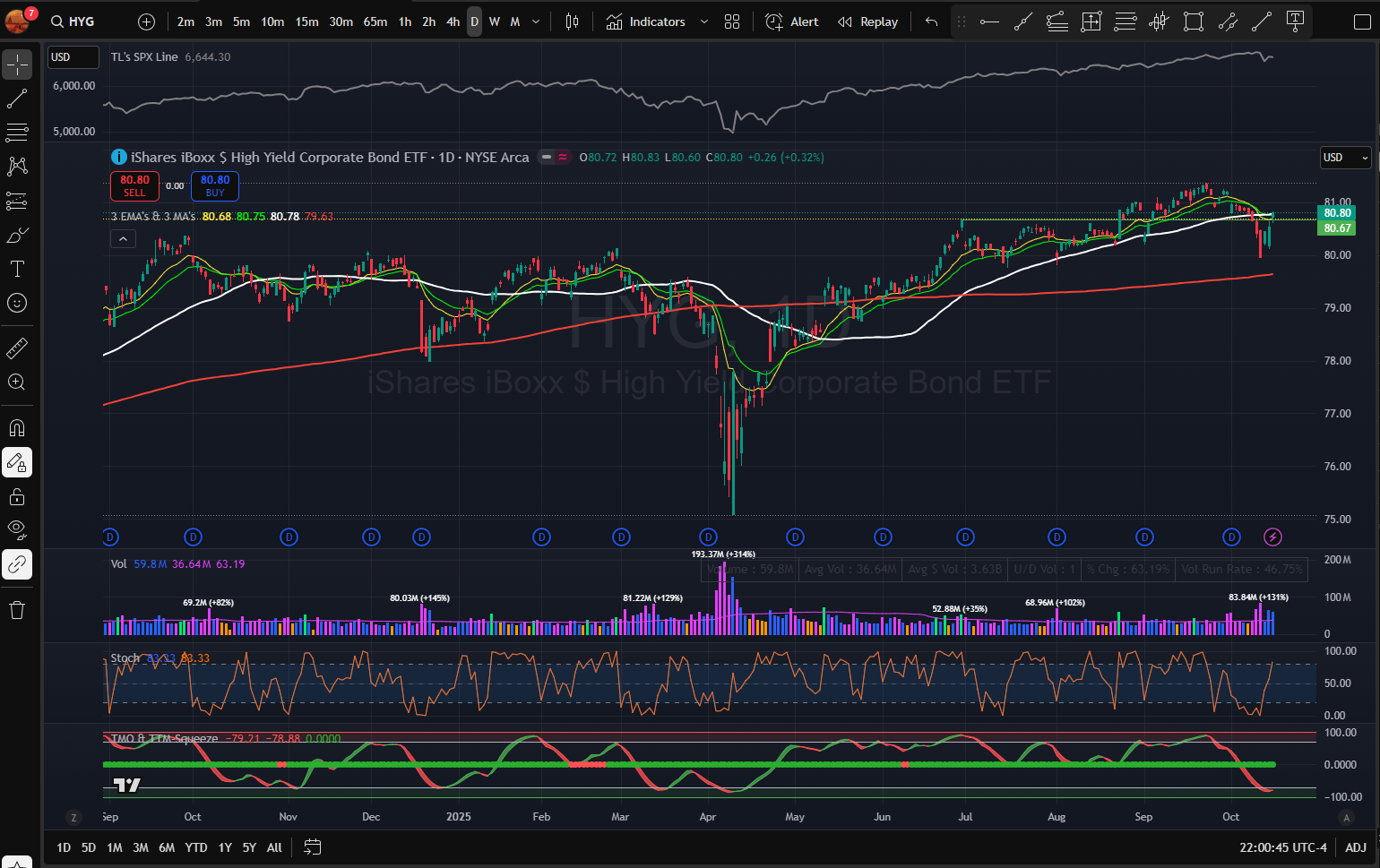The height and width of the screenshot is (868, 1380).
Task: Open the Fibonacci and Gann tools
Action: tap(17, 133)
